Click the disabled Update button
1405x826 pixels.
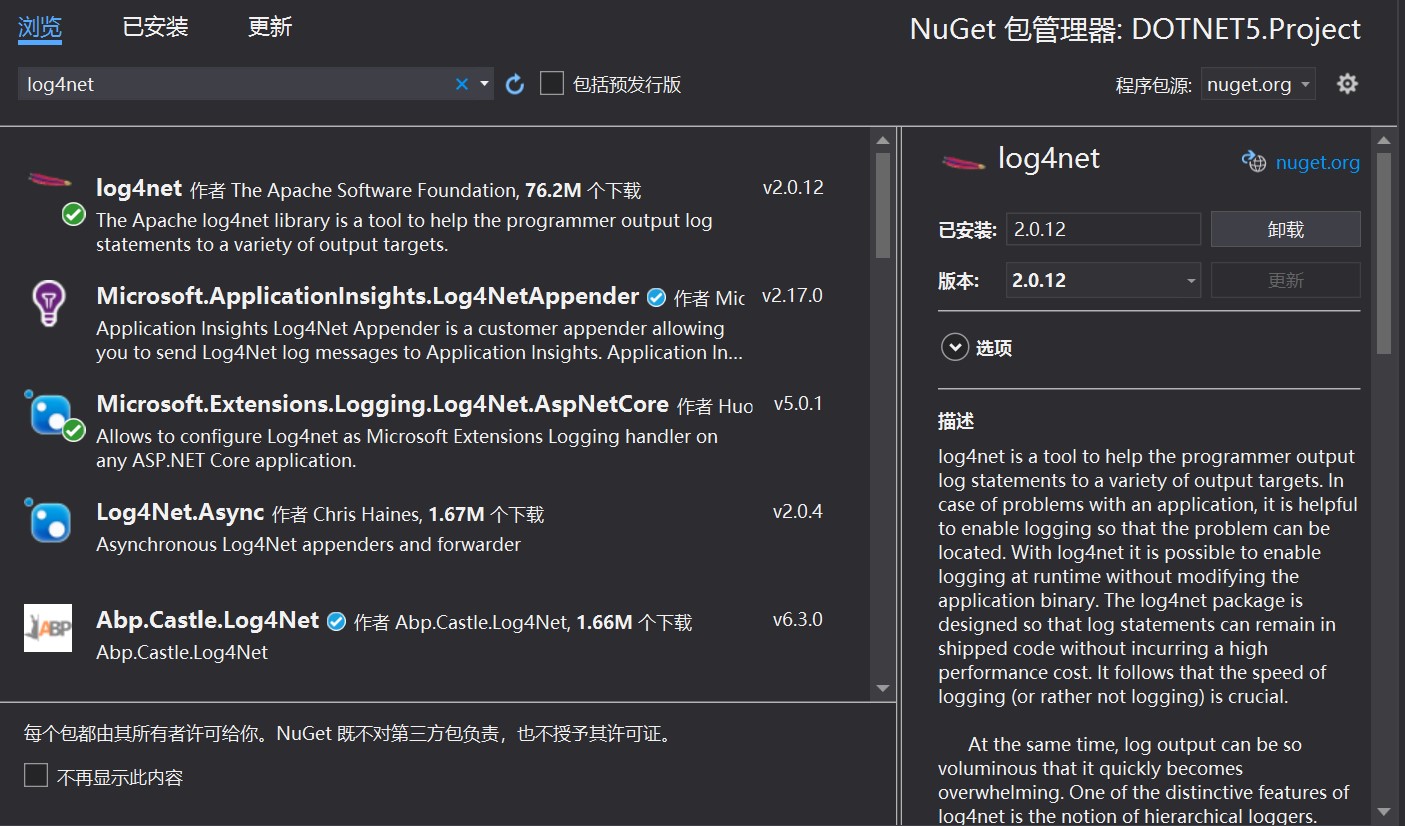(x=1286, y=281)
